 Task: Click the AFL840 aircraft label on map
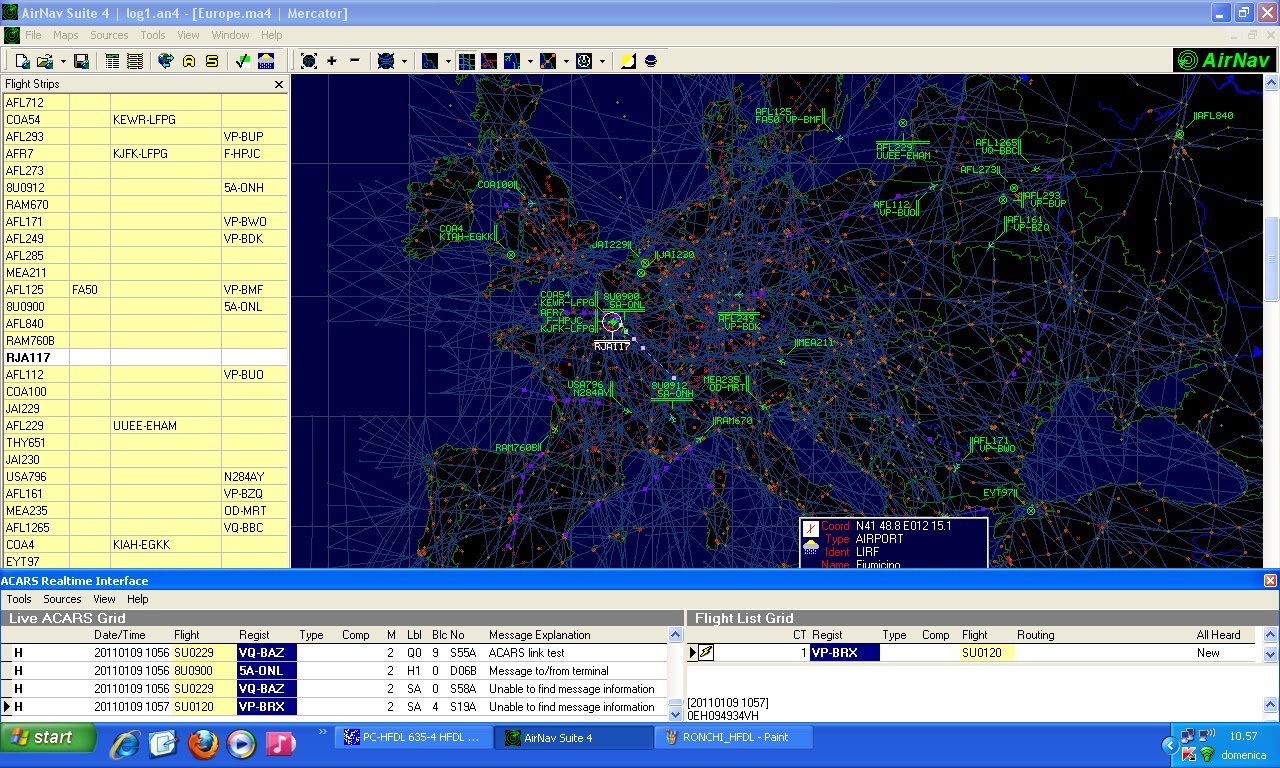(x=1215, y=116)
